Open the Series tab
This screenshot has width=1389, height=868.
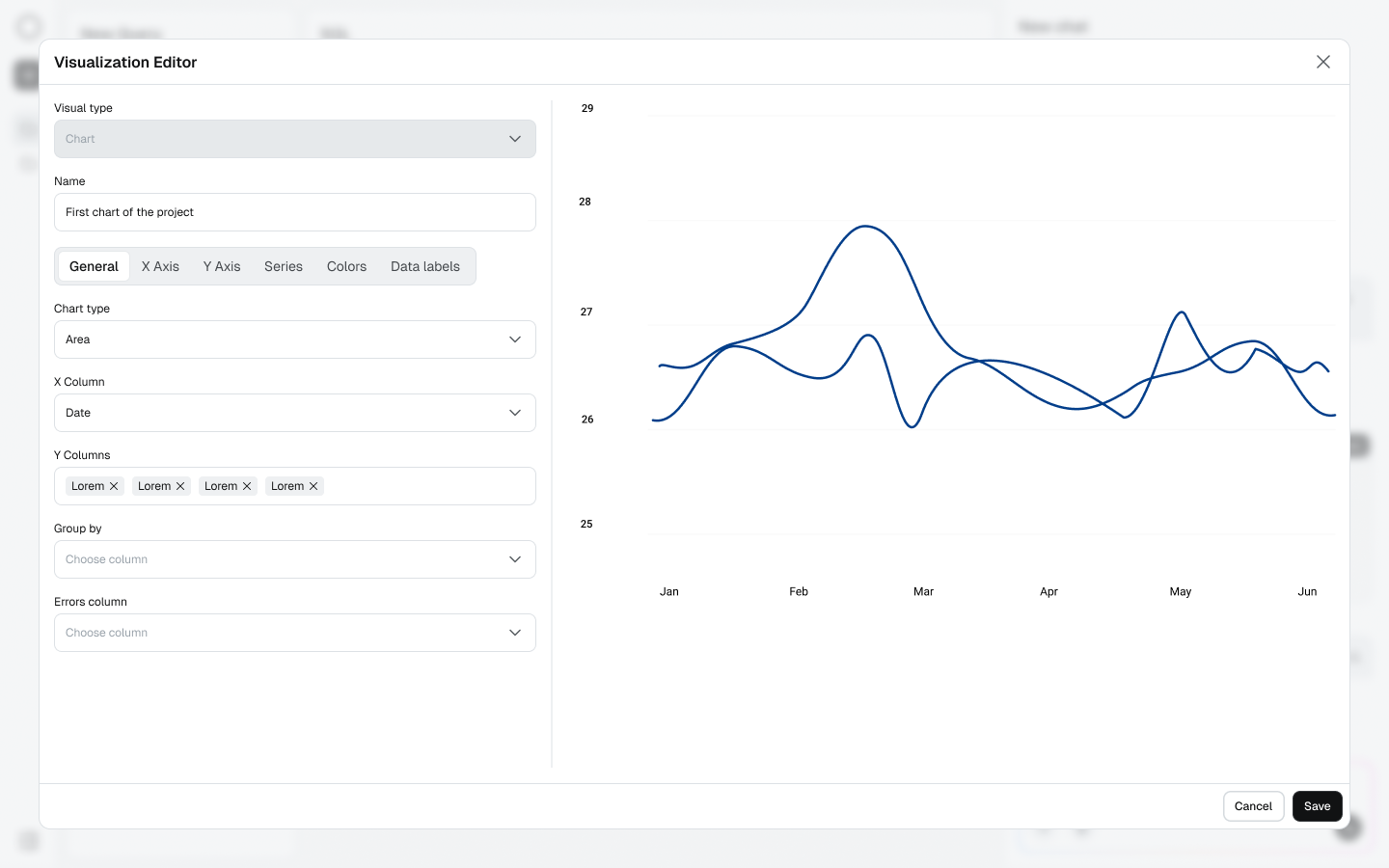tap(283, 266)
